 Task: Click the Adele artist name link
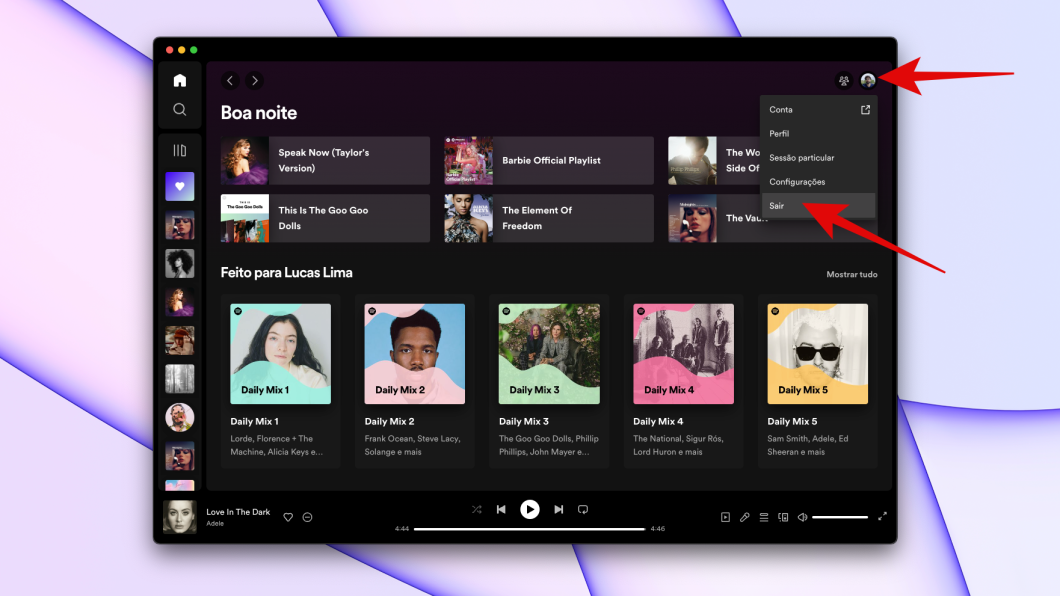pyautogui.click(x=215, y=524)
